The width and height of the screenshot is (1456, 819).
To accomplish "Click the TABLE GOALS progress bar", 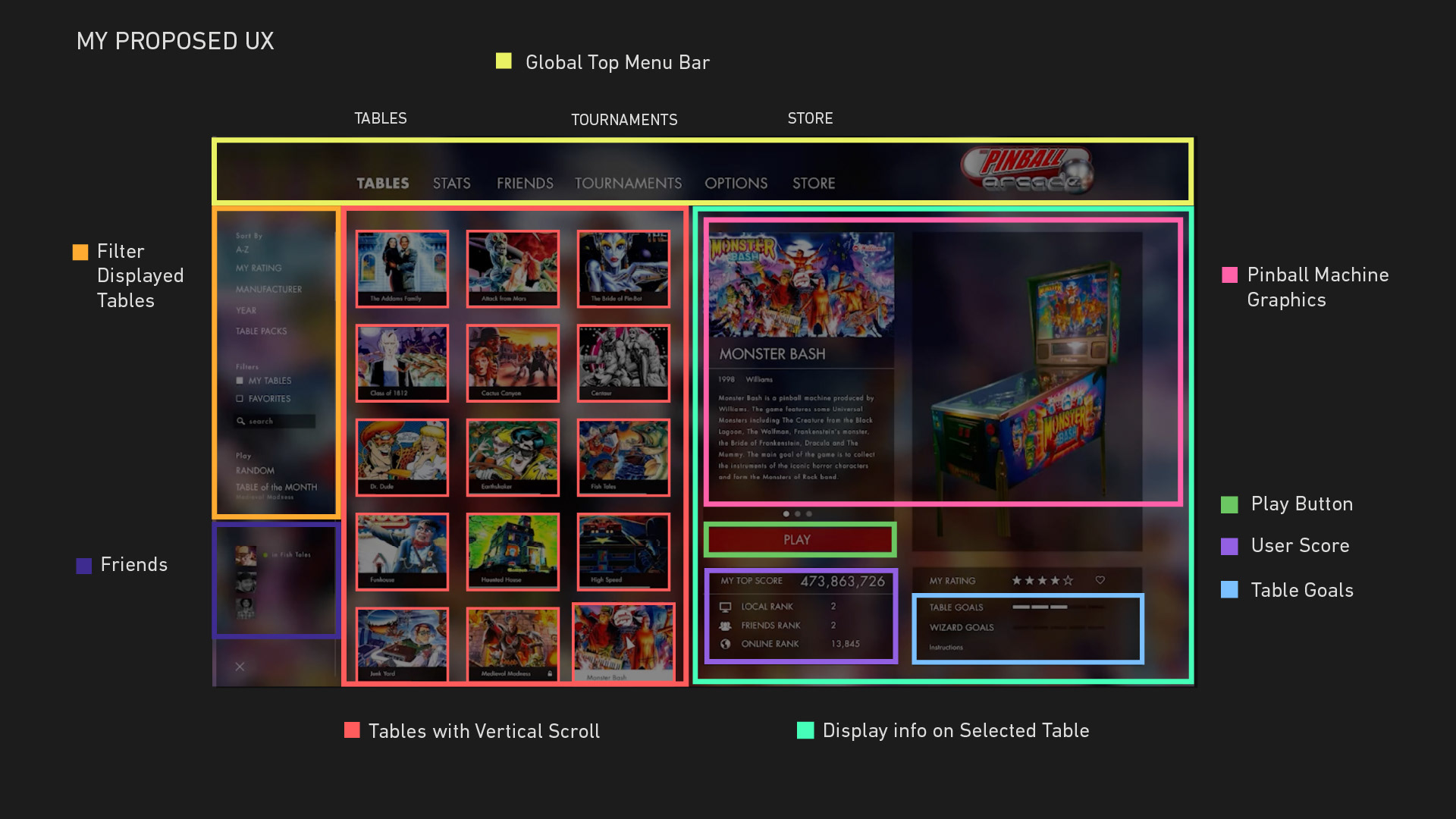I will [1059, 607].
